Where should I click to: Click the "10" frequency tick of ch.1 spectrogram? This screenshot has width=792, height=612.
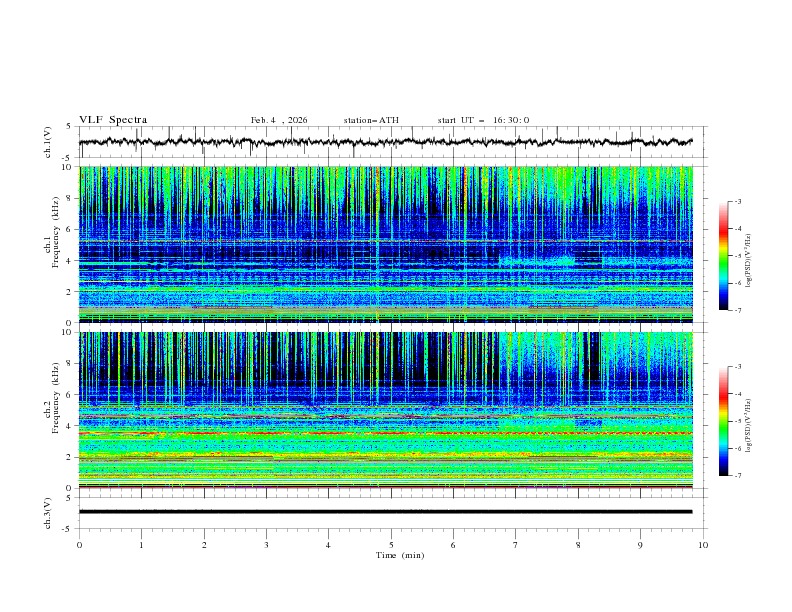pos(68,167)
